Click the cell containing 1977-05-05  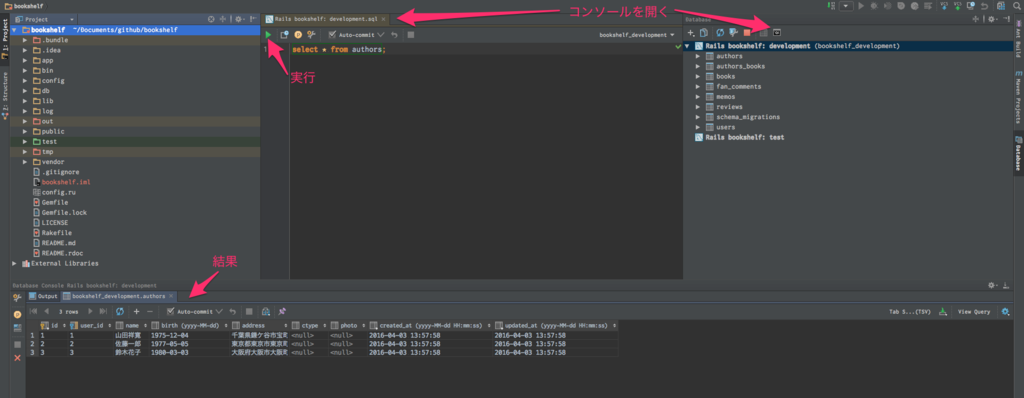coord(188,343)
